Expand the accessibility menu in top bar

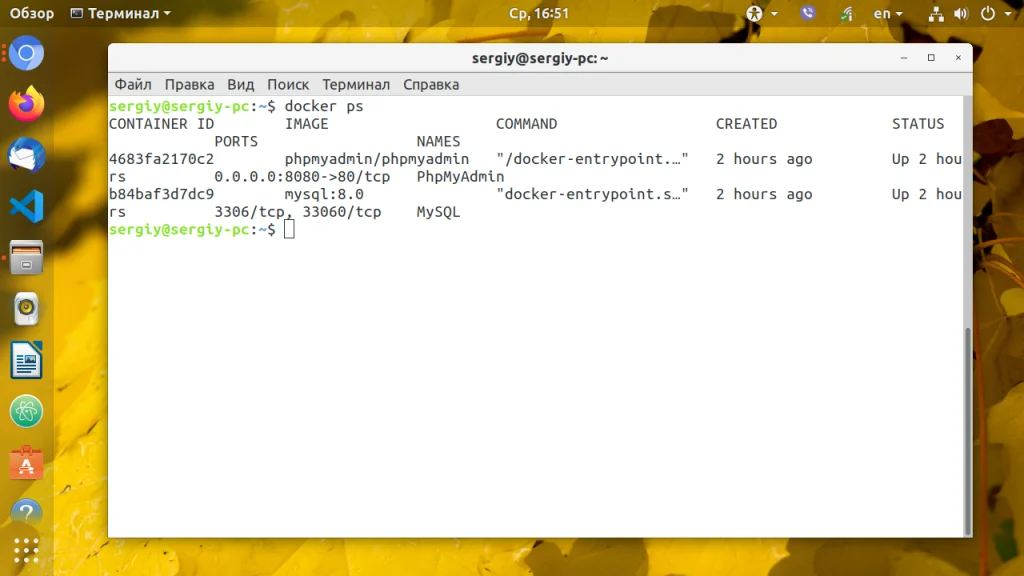coord(761,13)
